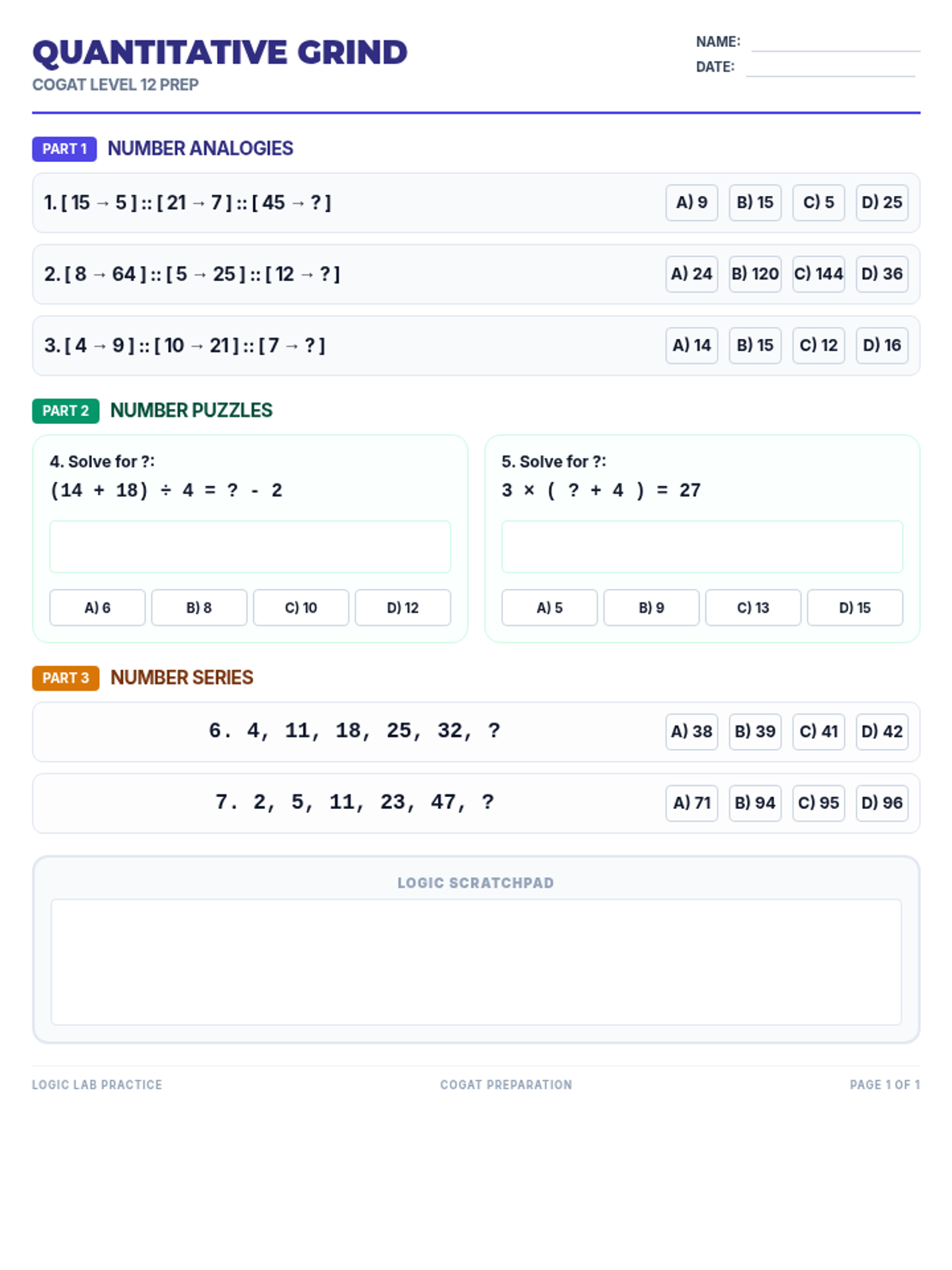Click the question 5 answer box
This screenshot has width=952, height=1270.
coord(701,546)
